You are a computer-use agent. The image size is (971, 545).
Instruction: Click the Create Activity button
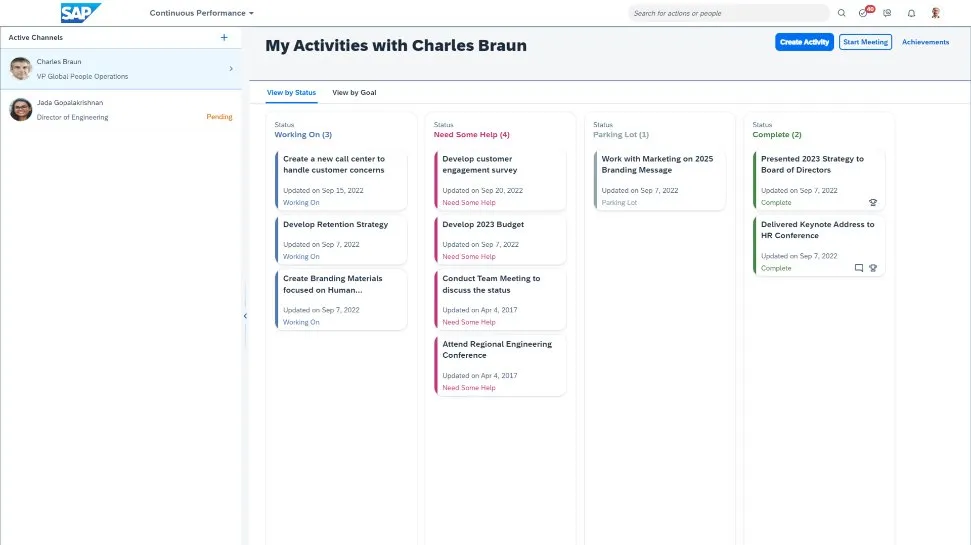pos(804,42)
